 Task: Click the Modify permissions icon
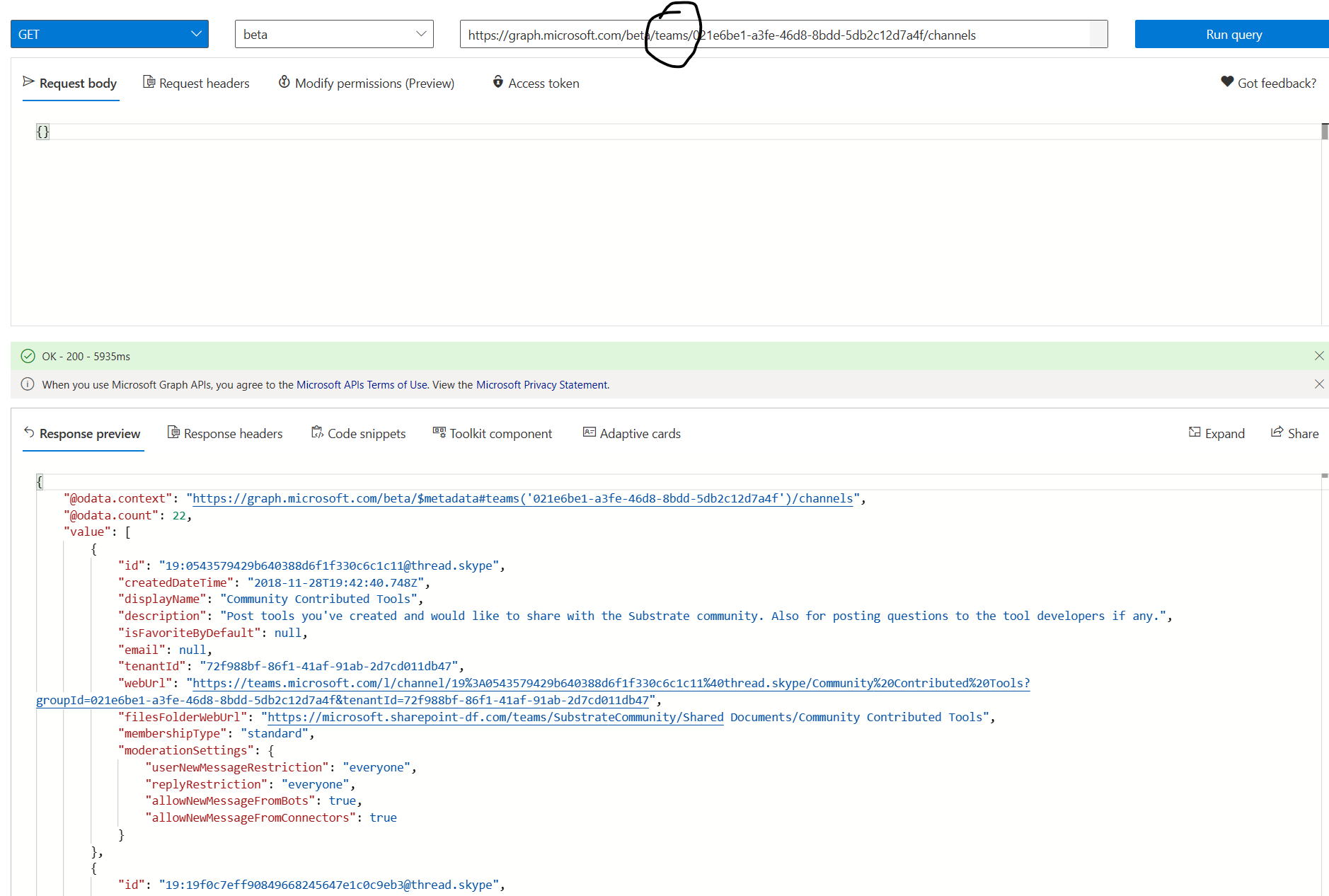pos(284,82)
